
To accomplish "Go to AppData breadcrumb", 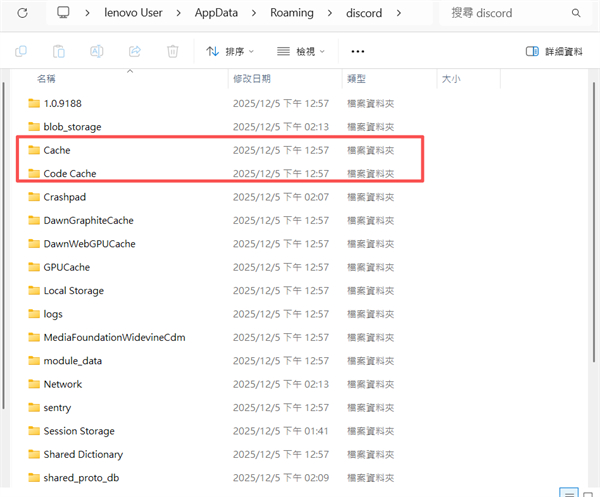I will (x=216, y=13).
